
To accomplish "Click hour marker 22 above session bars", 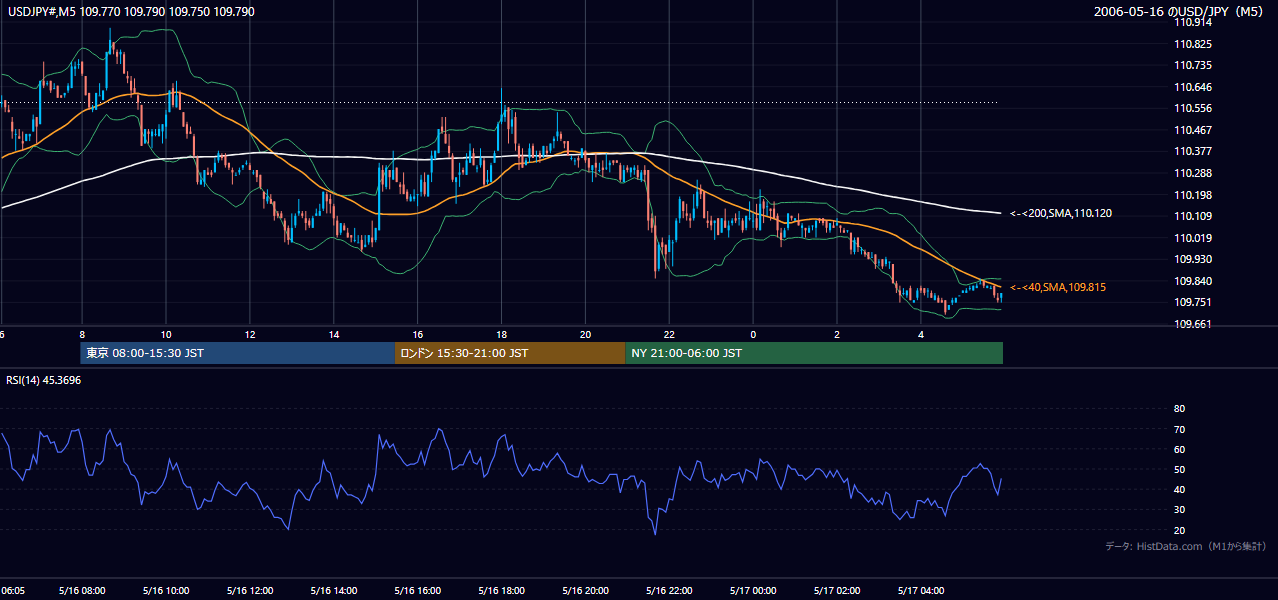I will (x=669, y=334).
